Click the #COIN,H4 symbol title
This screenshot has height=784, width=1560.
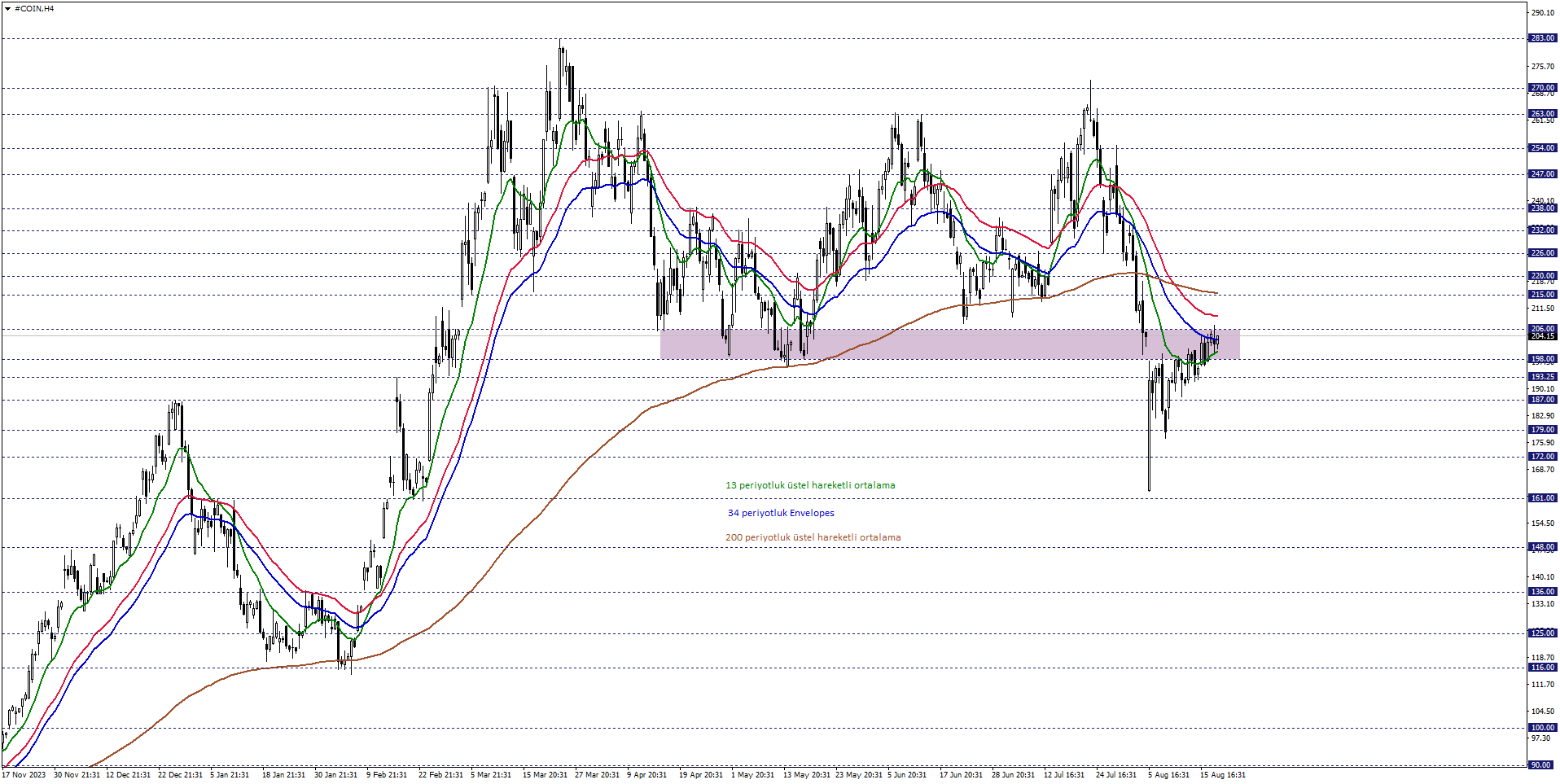point(34,8)
